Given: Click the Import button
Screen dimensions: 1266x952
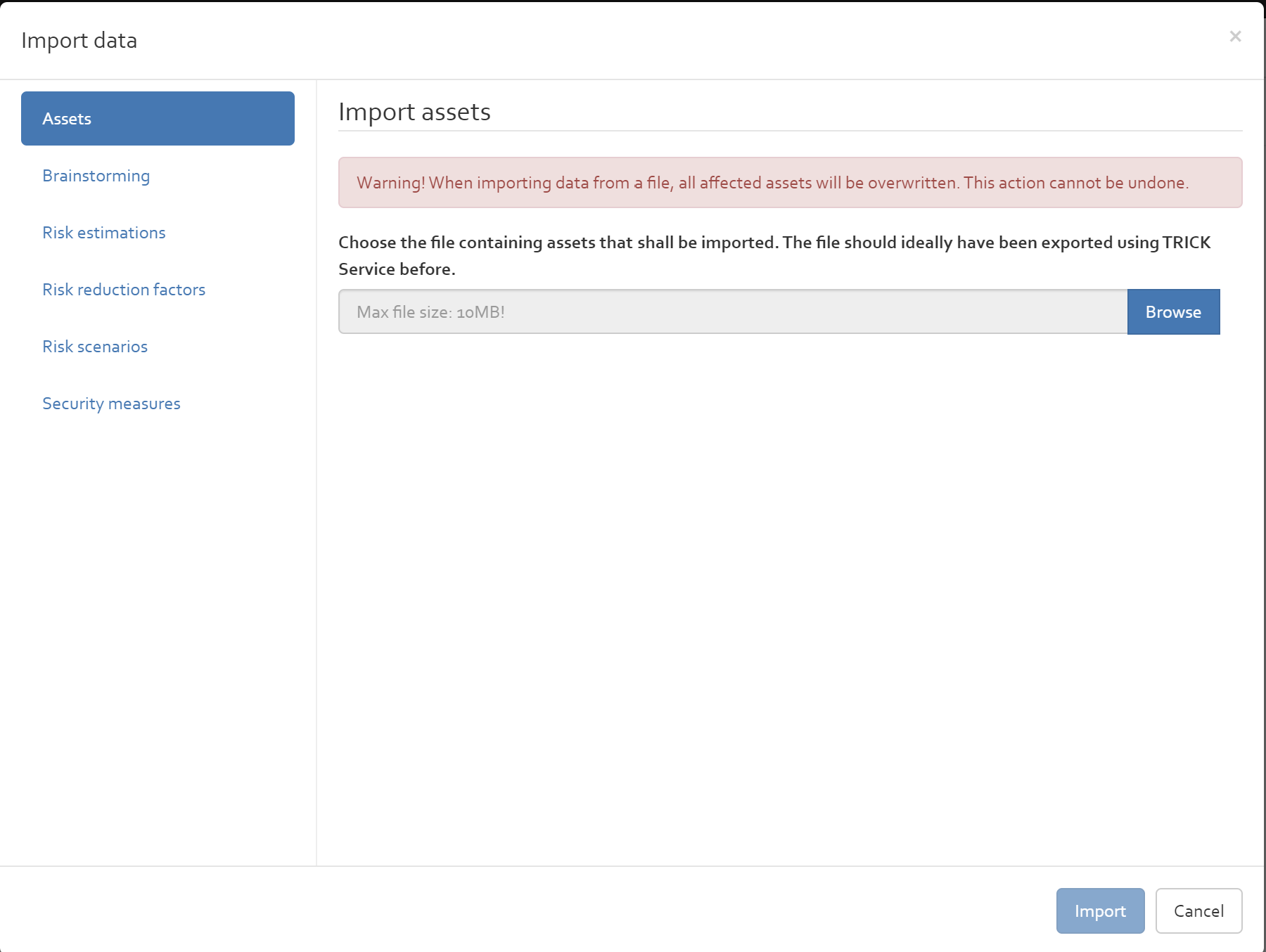Looking at the screenshot, I should click(1100, 911).
